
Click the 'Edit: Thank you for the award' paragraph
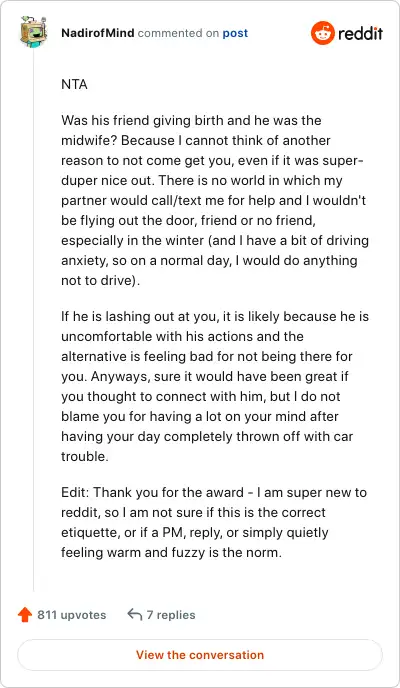pos(214,522)
